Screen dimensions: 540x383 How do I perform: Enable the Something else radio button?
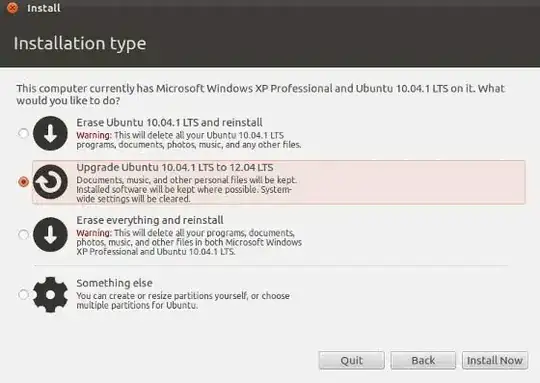tap(23, 294)
